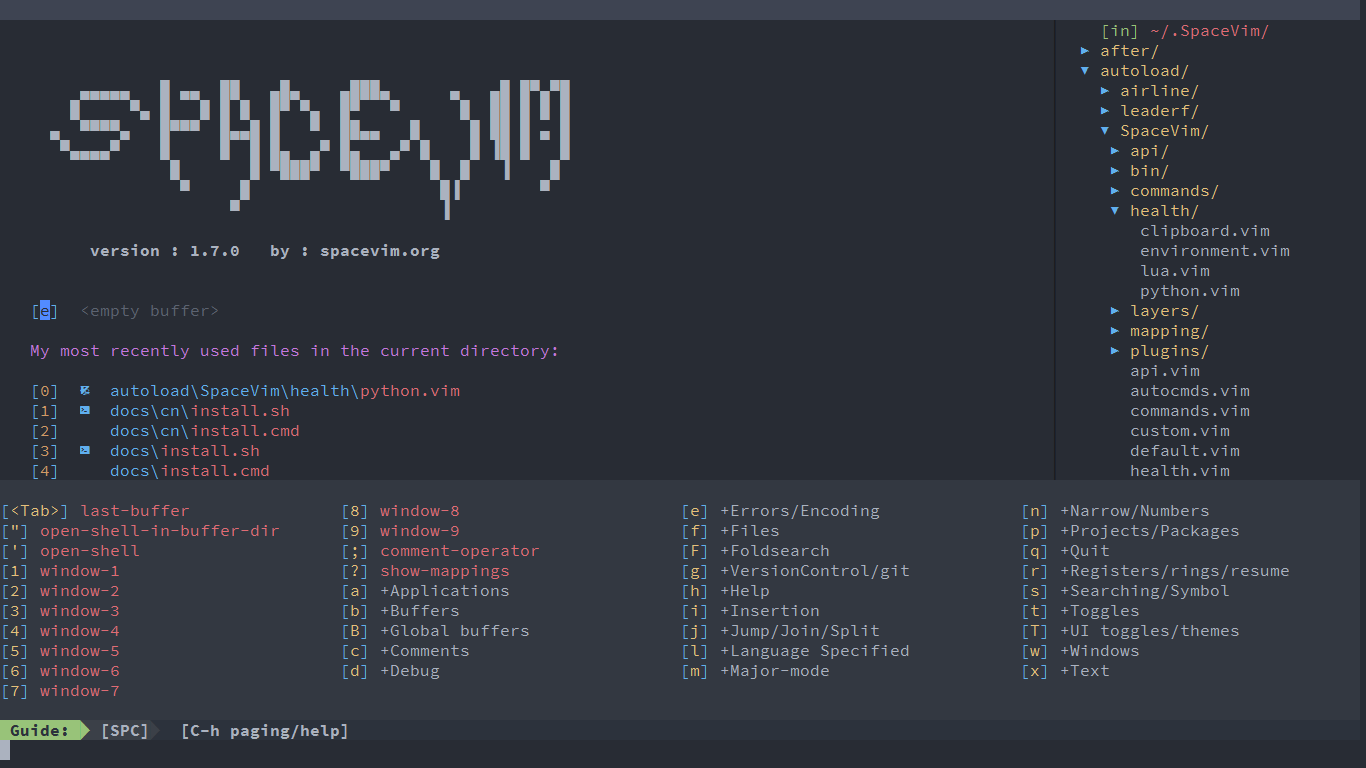Expand the mapping/ folder arrow
Image resolution: width=1366 pixels, height=768 pixels.
point(1115,331)
